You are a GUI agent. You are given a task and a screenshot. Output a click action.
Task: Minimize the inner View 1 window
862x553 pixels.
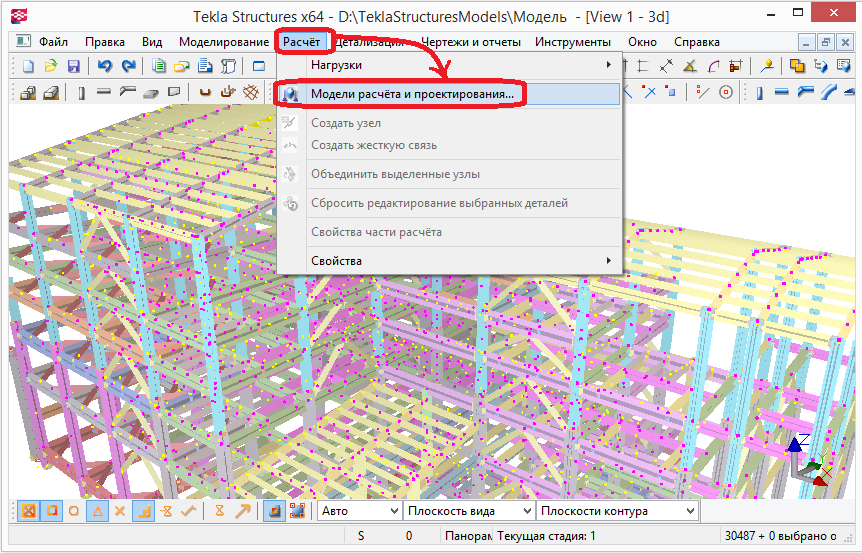(806, 42)
